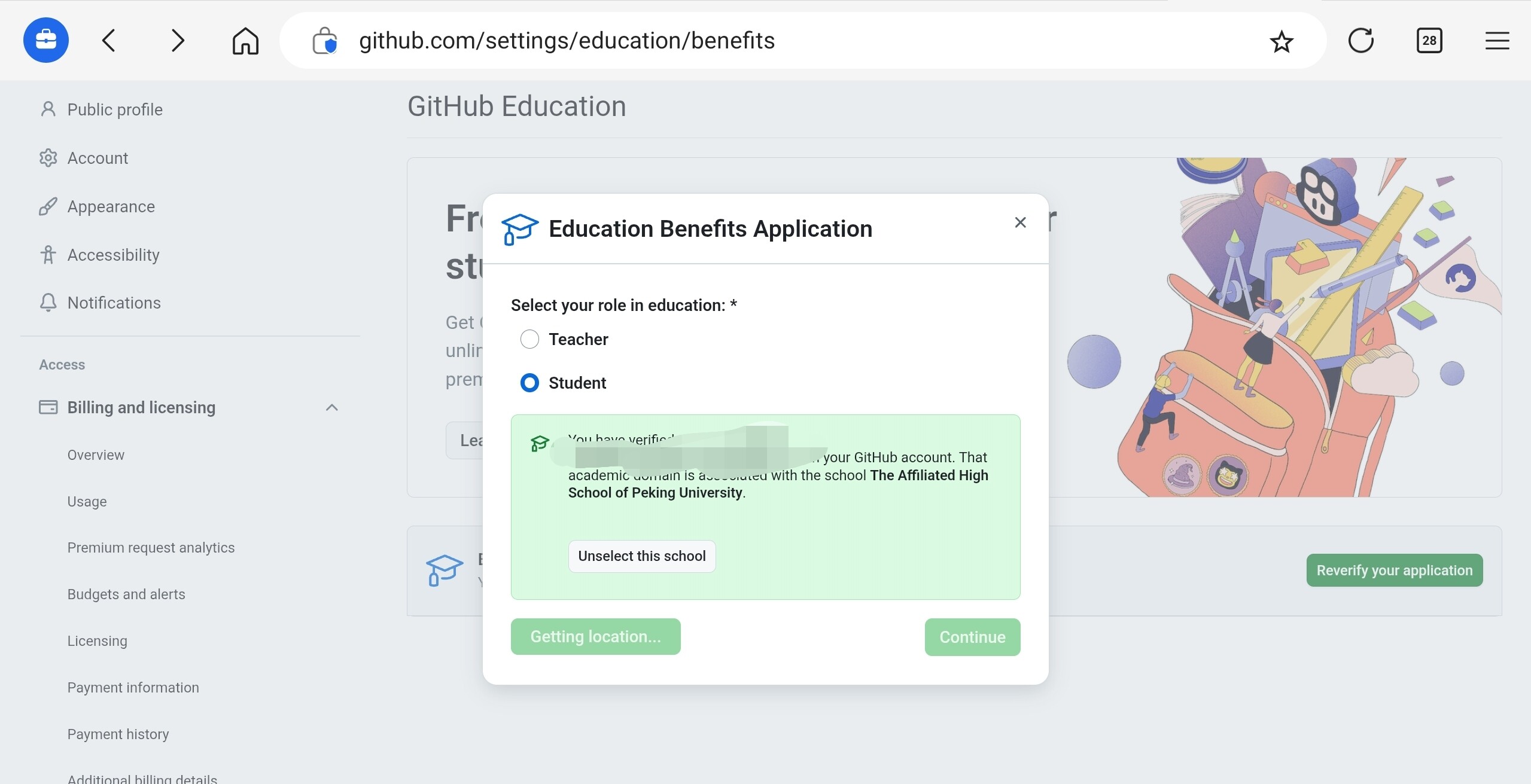Click the browser forward arrow
1531x784 pixels.
[x=177, y=41]
